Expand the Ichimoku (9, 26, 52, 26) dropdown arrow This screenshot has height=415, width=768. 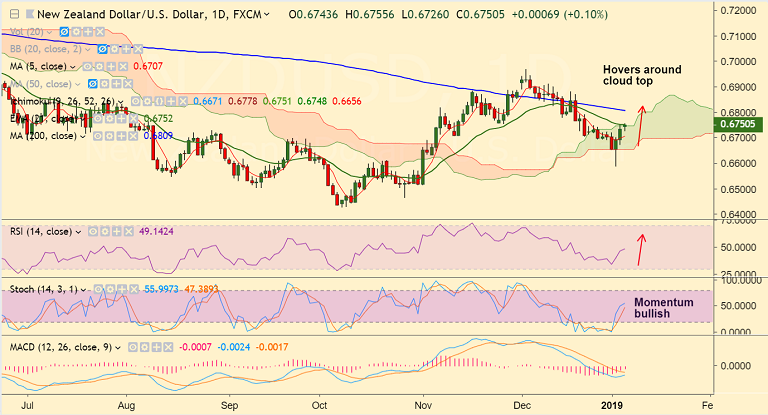[120, 102]
